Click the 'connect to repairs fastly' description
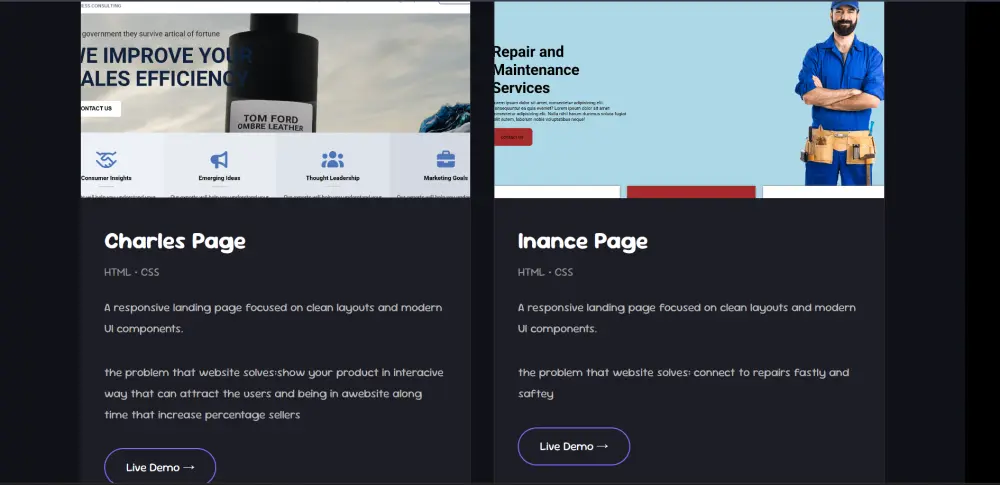 683,383
